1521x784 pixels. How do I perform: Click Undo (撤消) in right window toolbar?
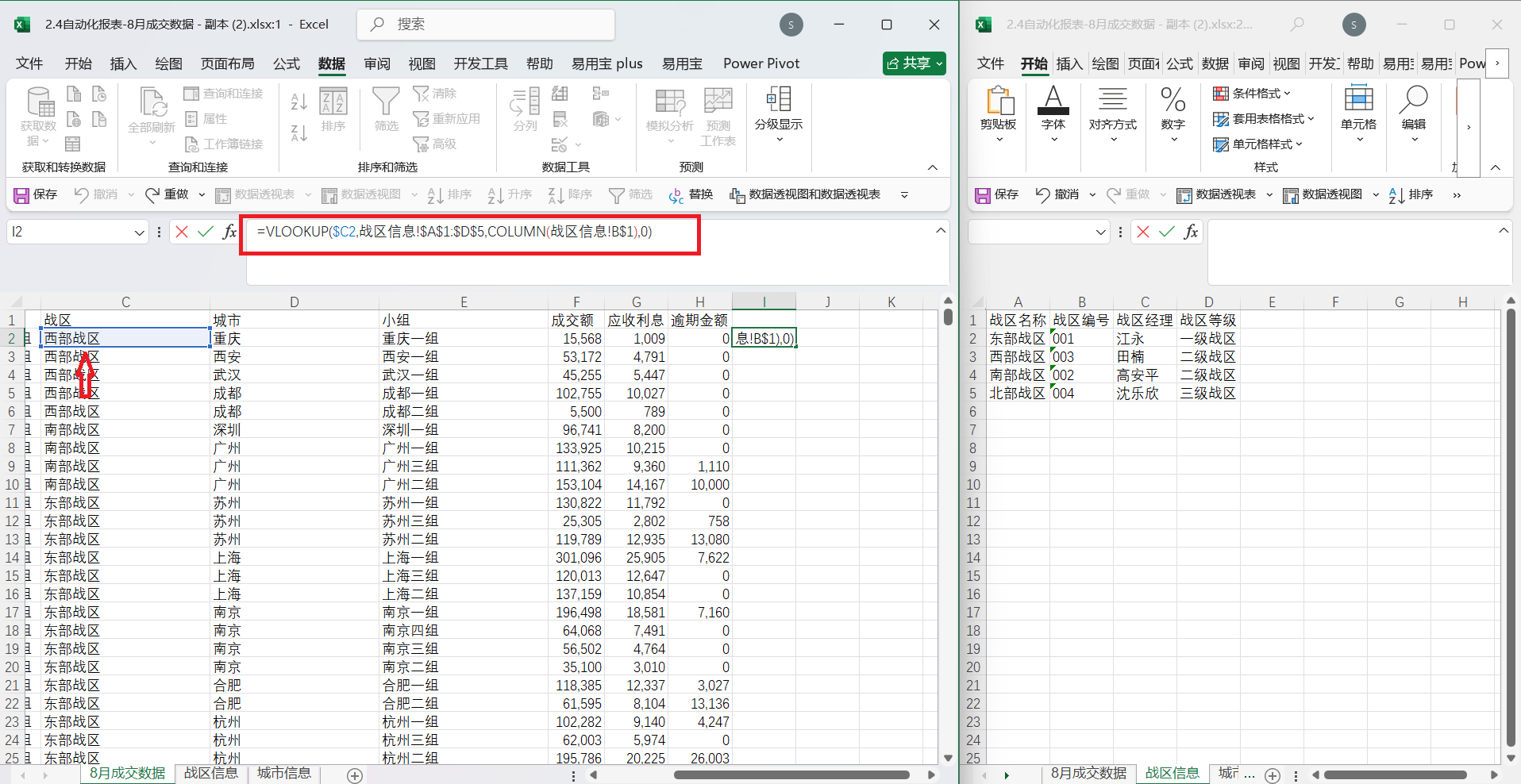click(x=1057, y=194)
